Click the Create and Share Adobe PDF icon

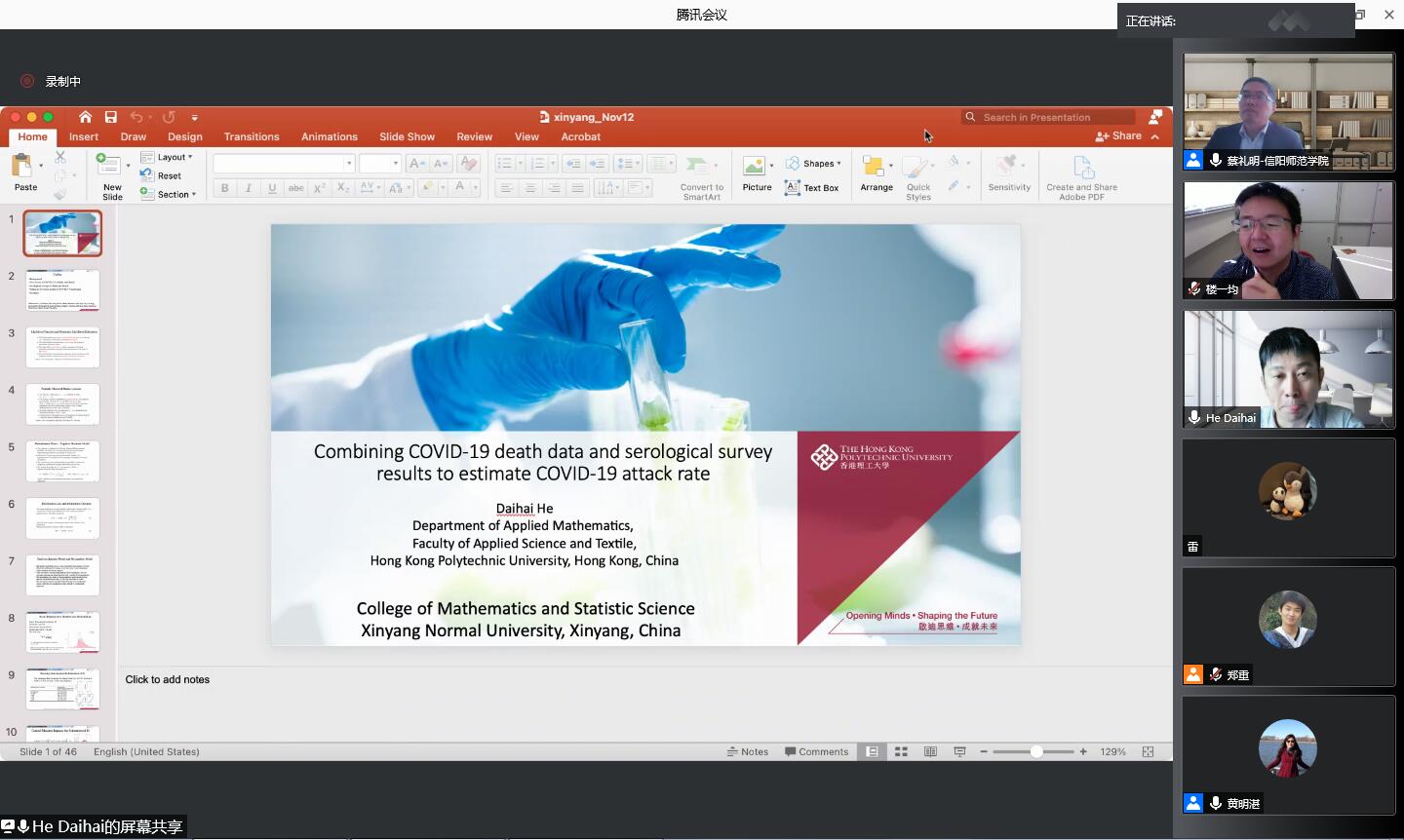click(1081, 177)
